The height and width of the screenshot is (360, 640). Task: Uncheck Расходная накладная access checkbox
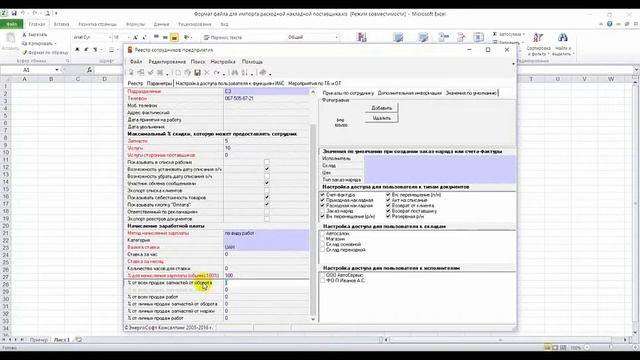(322, 206)
